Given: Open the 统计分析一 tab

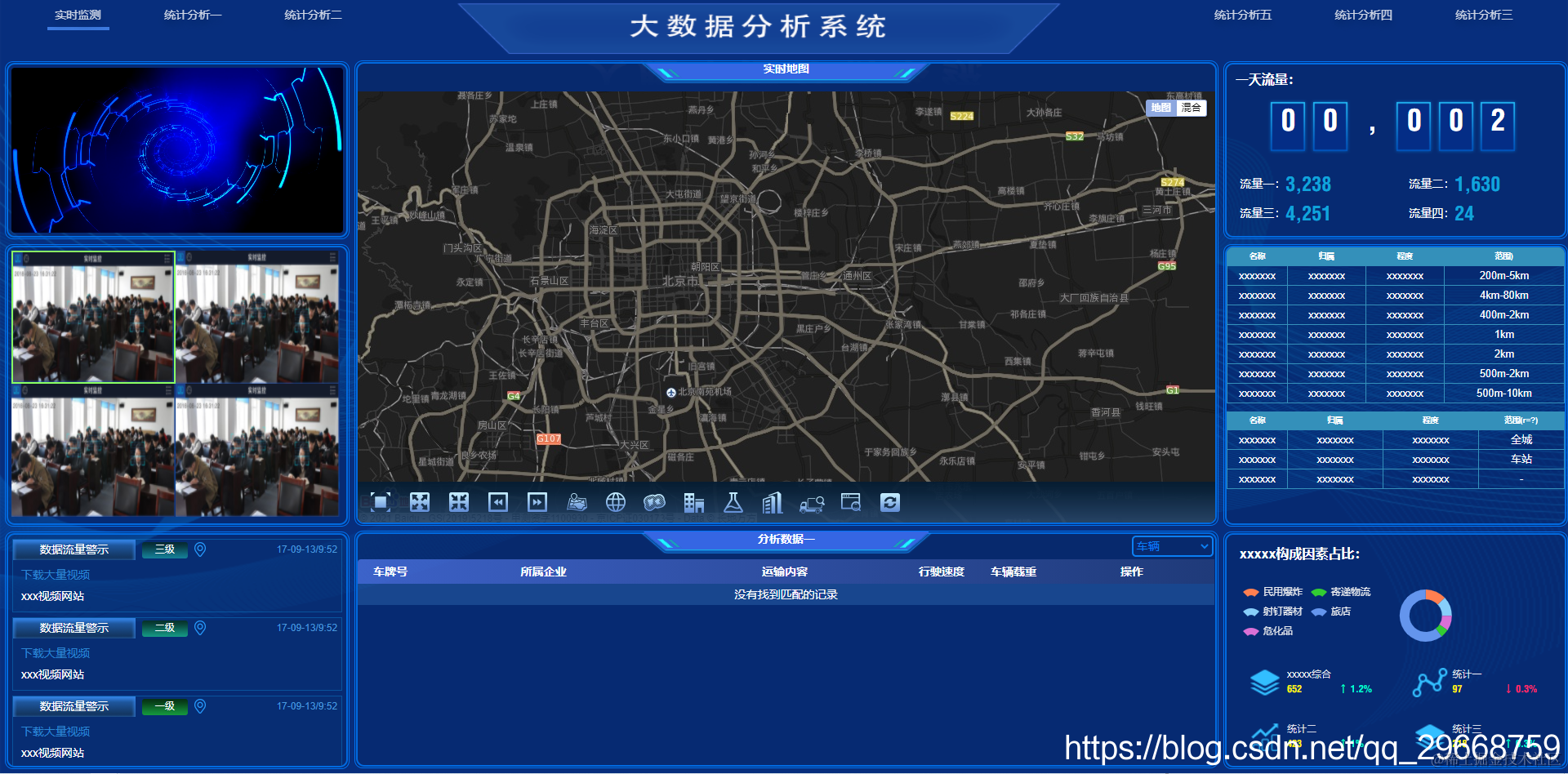Looking at the screenshot, I should click(193, 15).
